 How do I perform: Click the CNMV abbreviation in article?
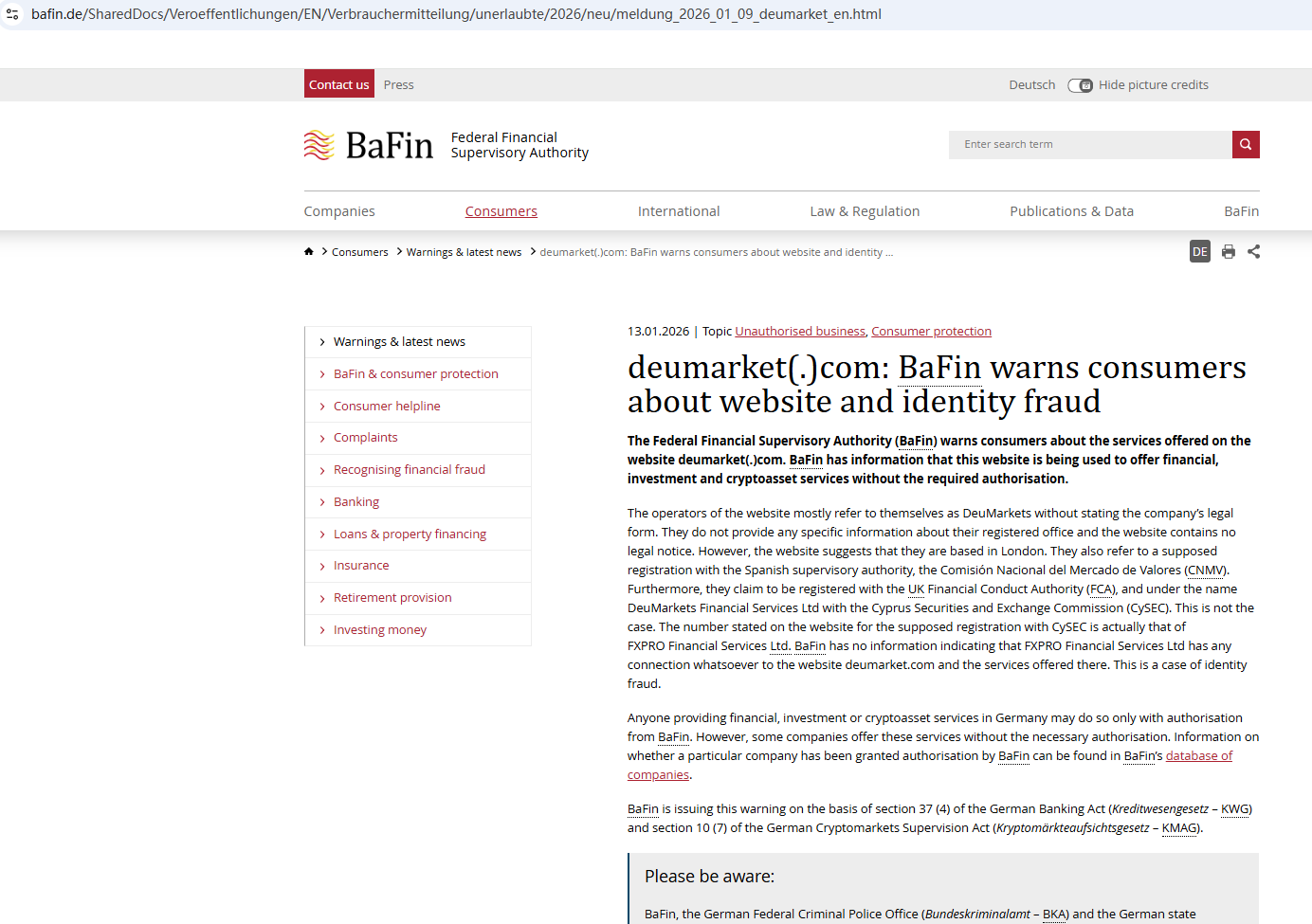coord(1206,570)
